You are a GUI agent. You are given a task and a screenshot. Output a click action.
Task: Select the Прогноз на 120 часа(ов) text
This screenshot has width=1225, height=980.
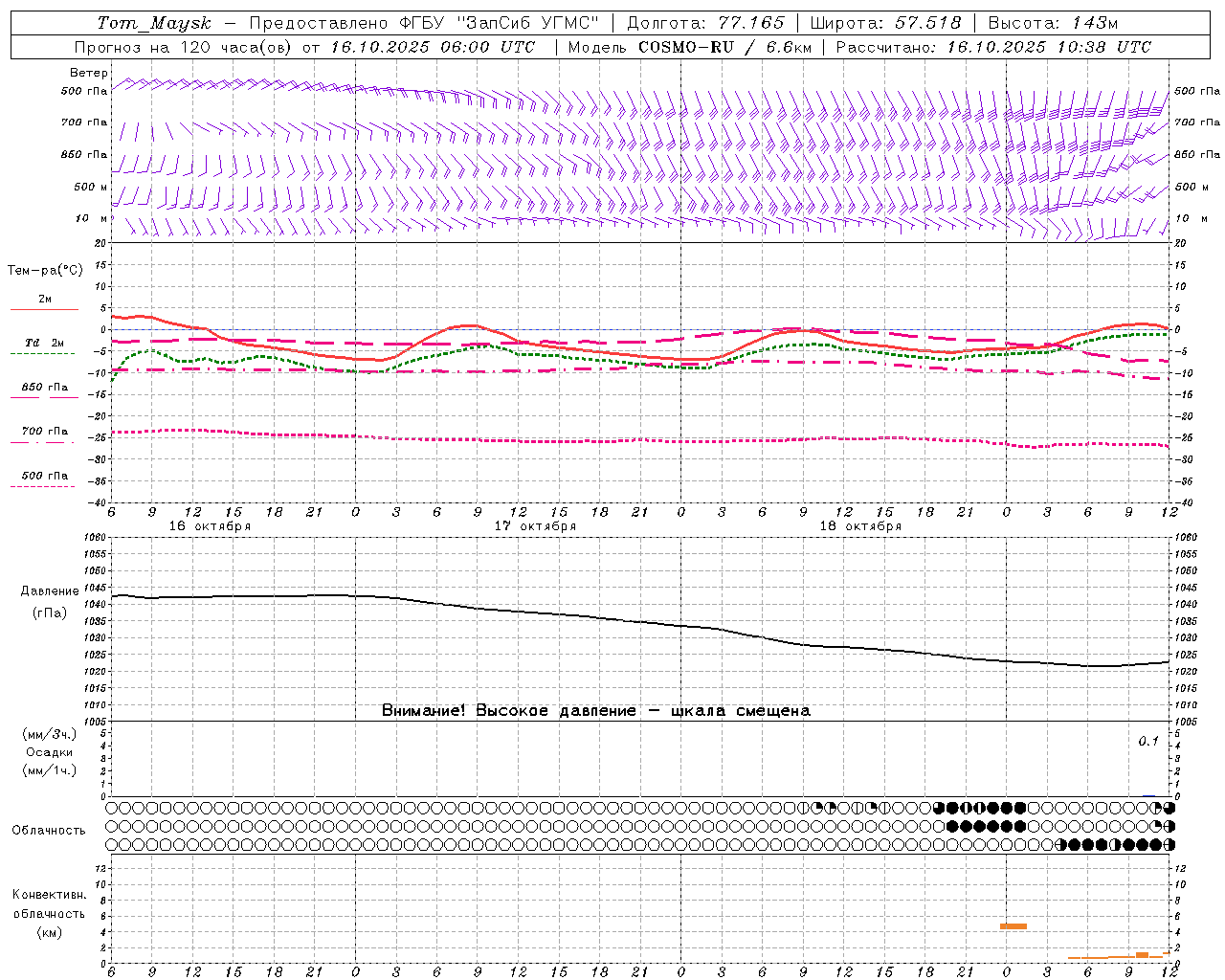185,47
